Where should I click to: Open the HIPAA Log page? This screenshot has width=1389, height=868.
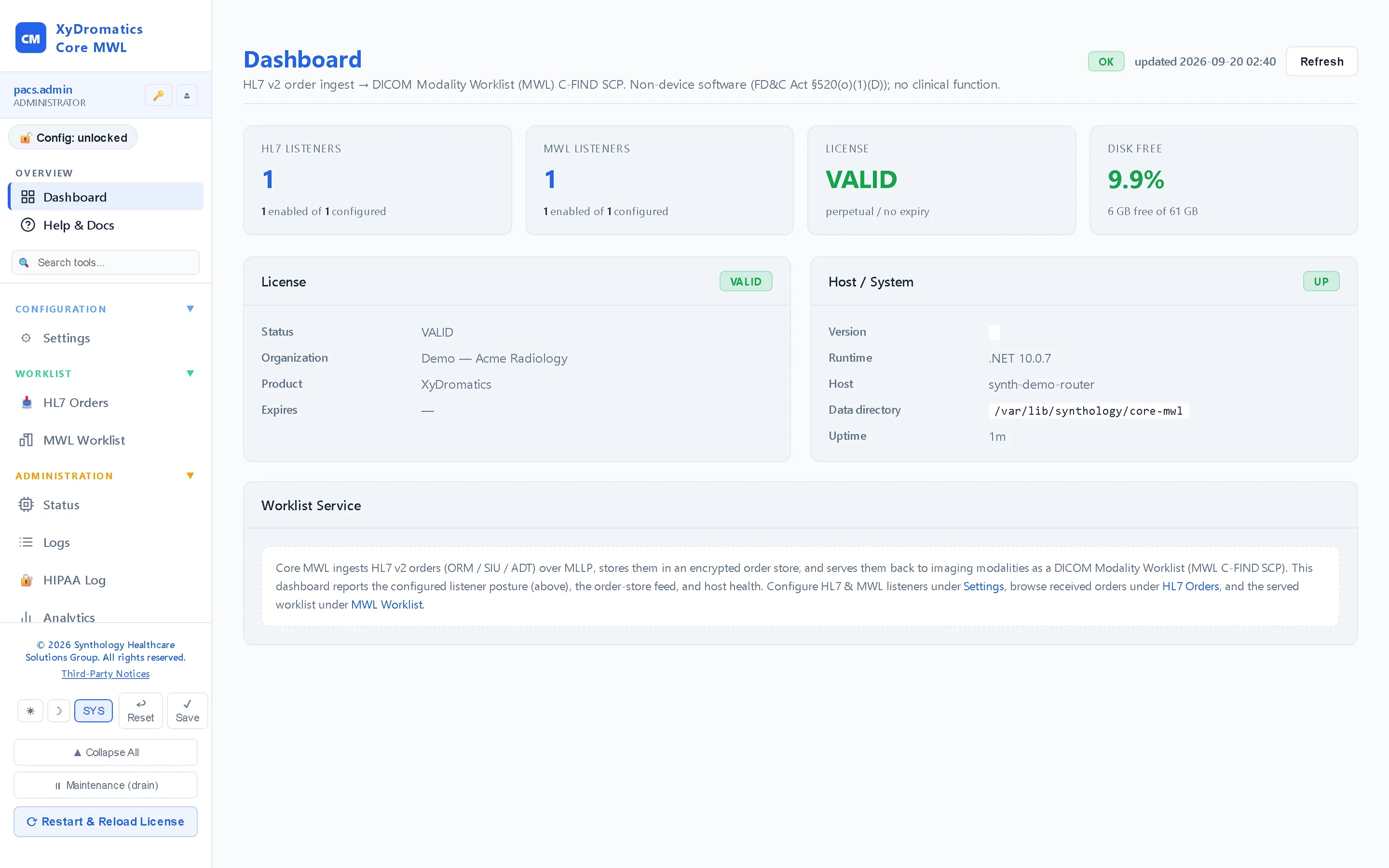click(106, 580)
